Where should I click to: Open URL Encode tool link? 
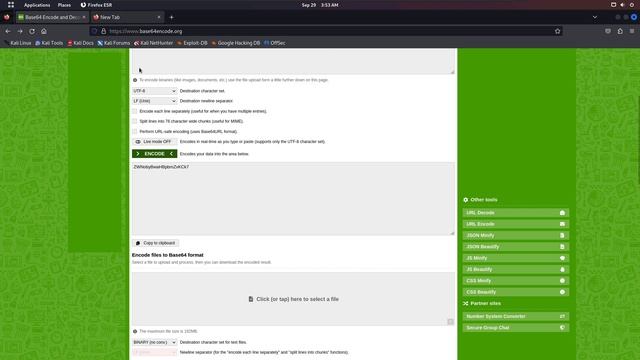coord(516,224)
